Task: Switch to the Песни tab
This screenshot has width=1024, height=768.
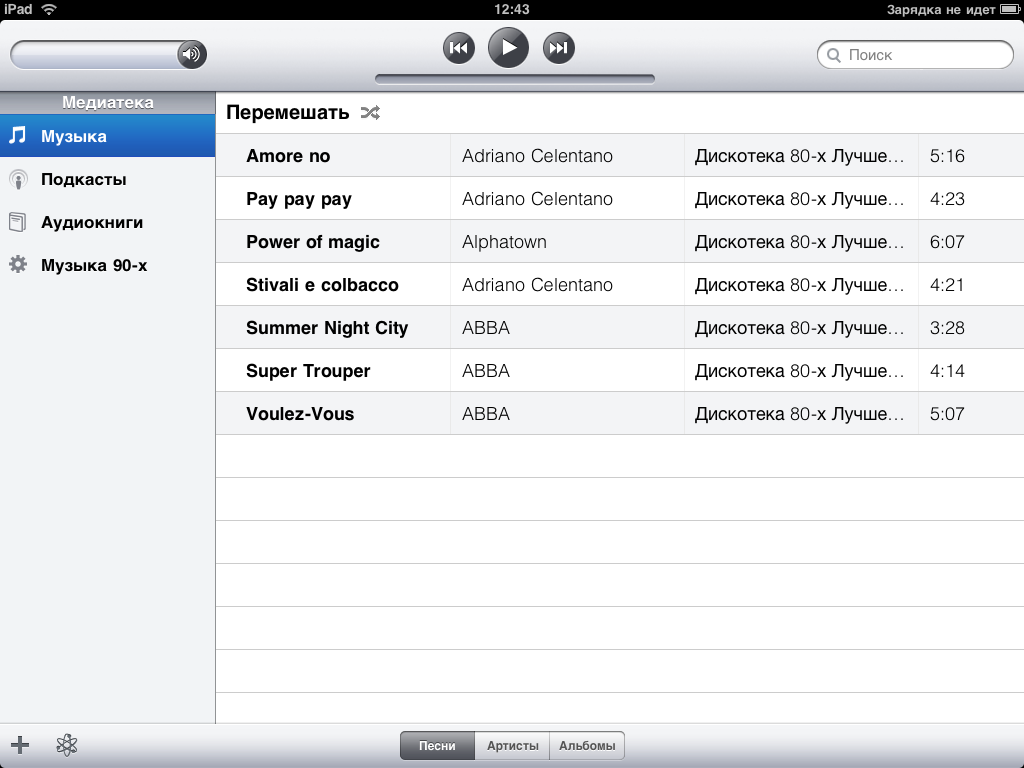Action: click(438, 746)
